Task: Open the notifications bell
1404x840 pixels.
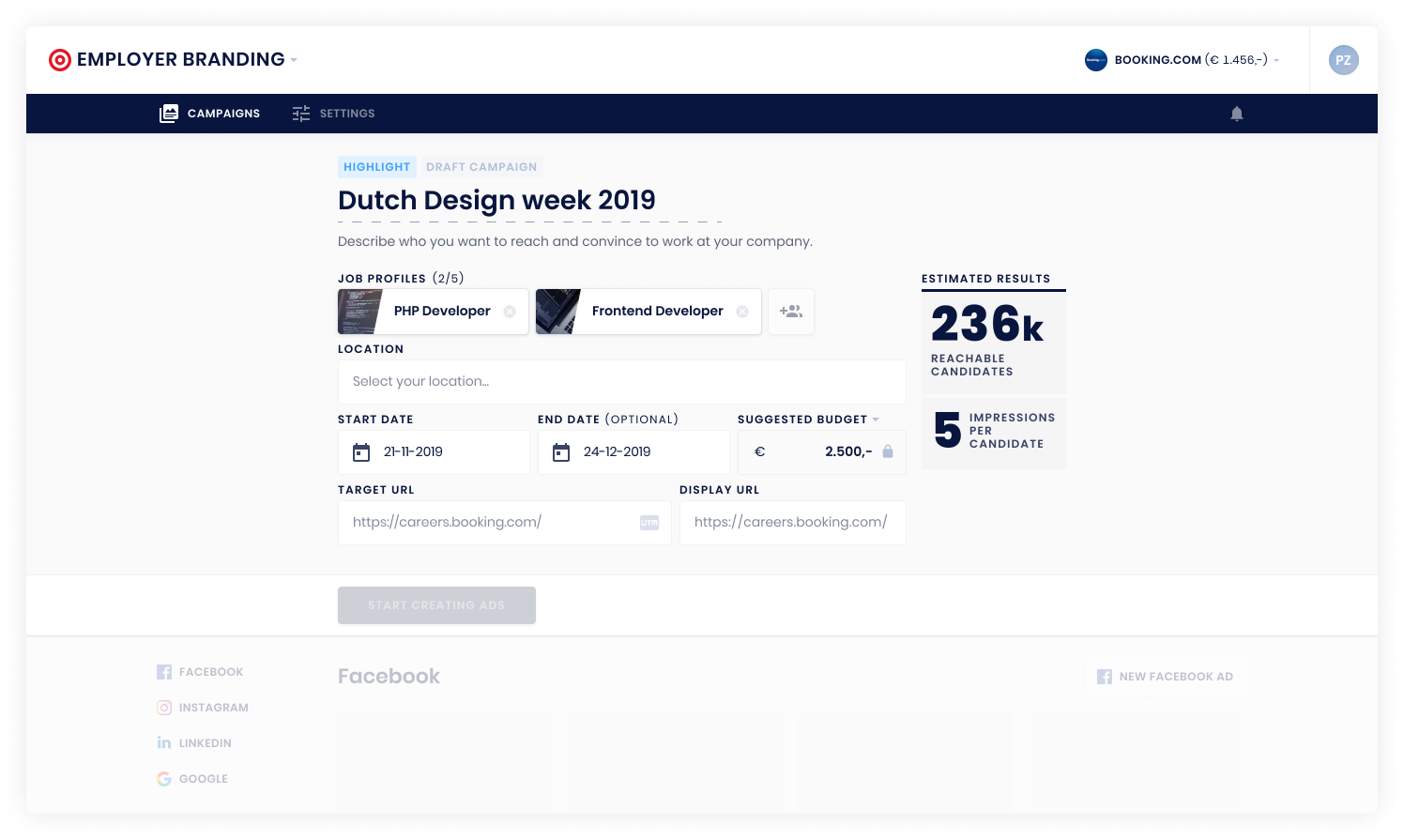Action: [1237, 114]
